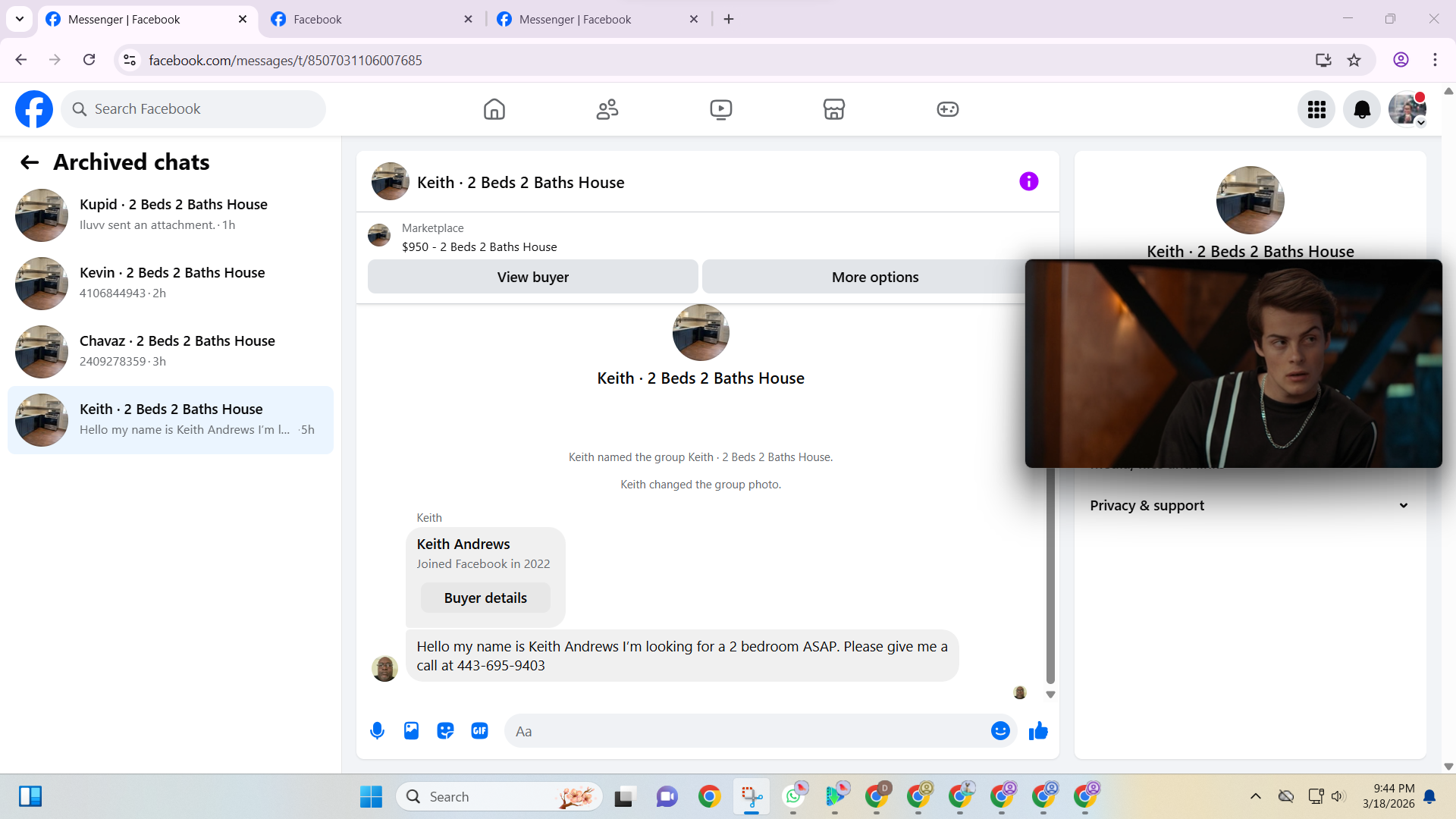Open Chrome tab search dropdown arrow
This screenshot has width=1456, height=819.
click(x=20, y=19)
